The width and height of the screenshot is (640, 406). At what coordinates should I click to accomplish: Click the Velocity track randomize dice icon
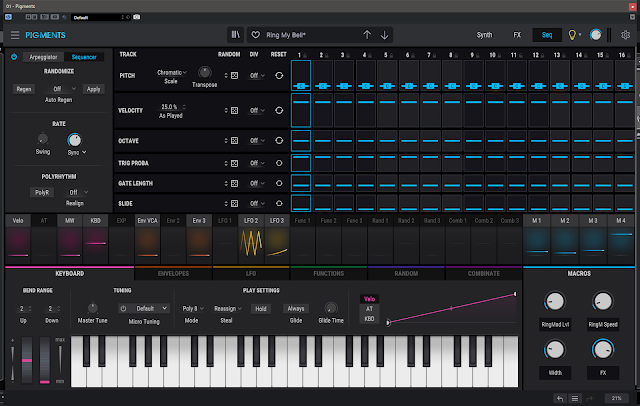[235, 111]
